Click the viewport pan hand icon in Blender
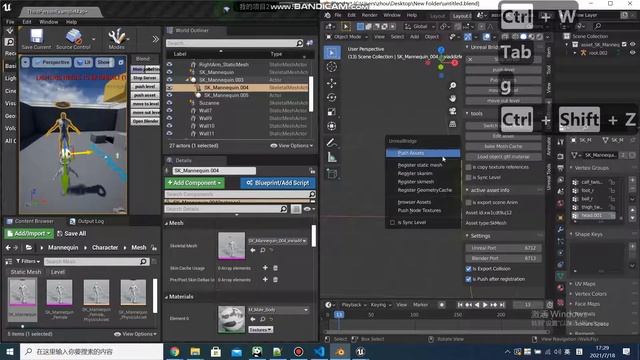640x360 pixels. tap(452, 98)
